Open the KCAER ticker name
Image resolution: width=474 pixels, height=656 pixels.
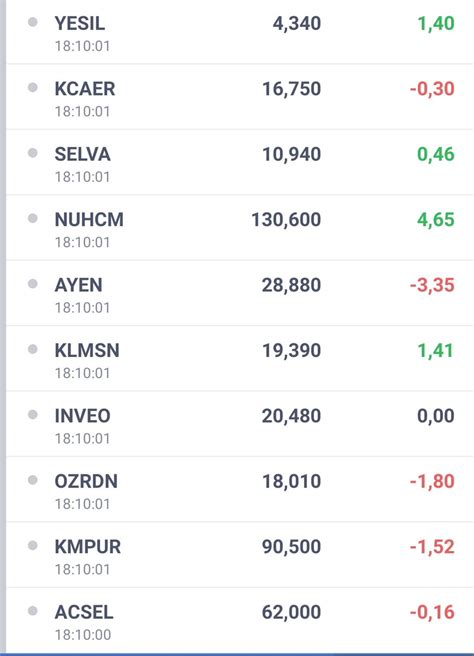click(x=85, y=89)
